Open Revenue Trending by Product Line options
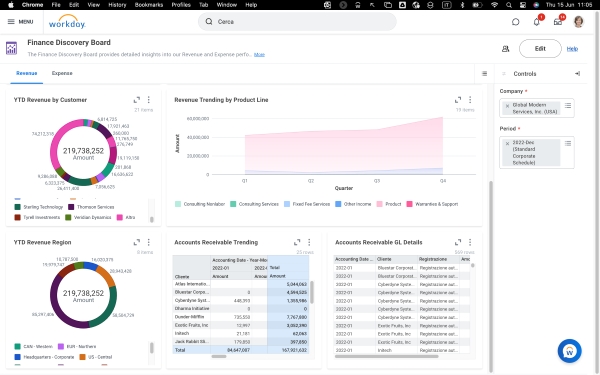The image size is (600, 375). pos(470,100)
